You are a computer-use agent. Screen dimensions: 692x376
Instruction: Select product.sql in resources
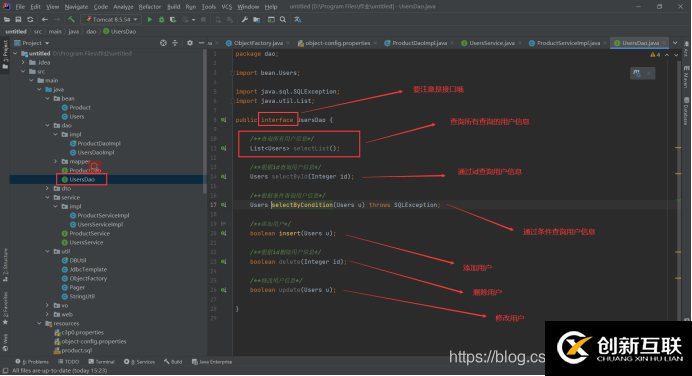(73, 350)
